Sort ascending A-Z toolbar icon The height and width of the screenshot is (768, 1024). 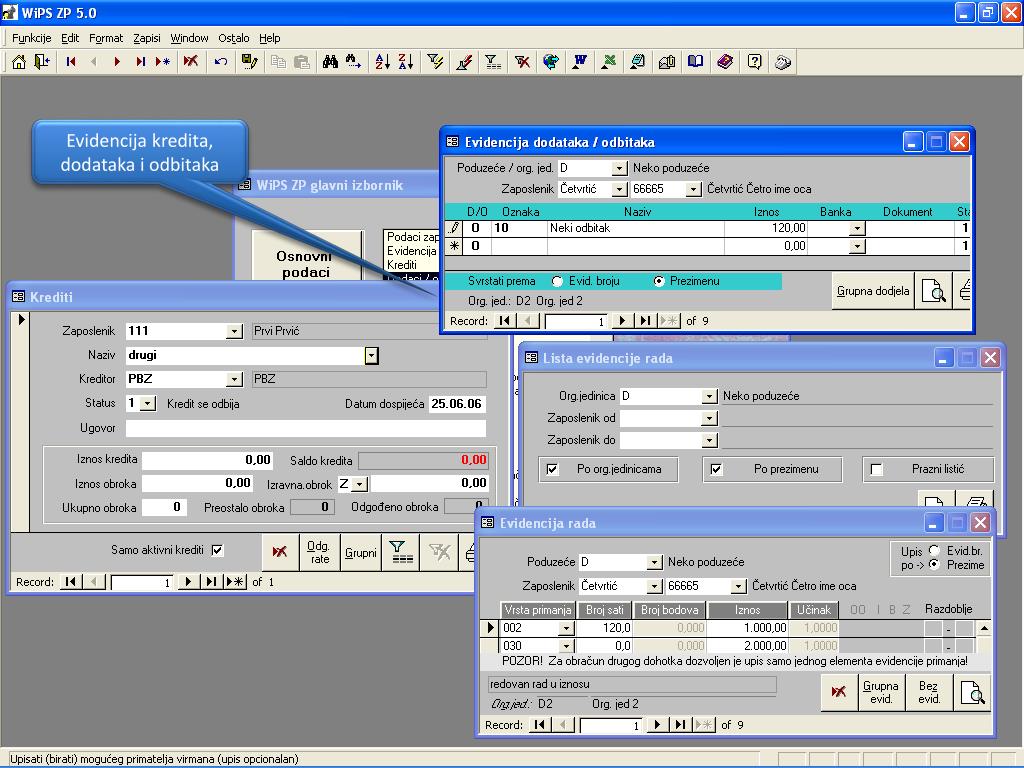click(383, 62)
